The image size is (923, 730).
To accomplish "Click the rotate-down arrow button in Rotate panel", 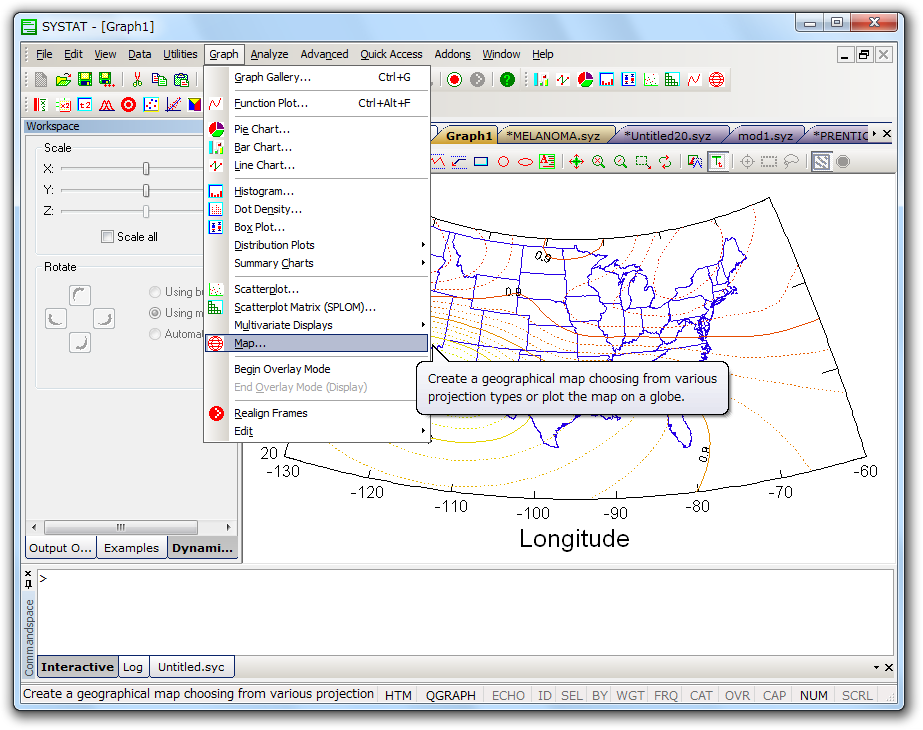I will tap(80, 342).
